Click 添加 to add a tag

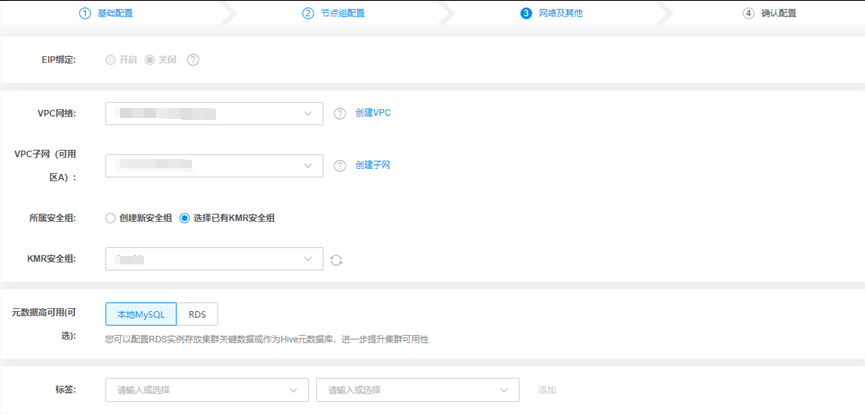coord(546,390)
